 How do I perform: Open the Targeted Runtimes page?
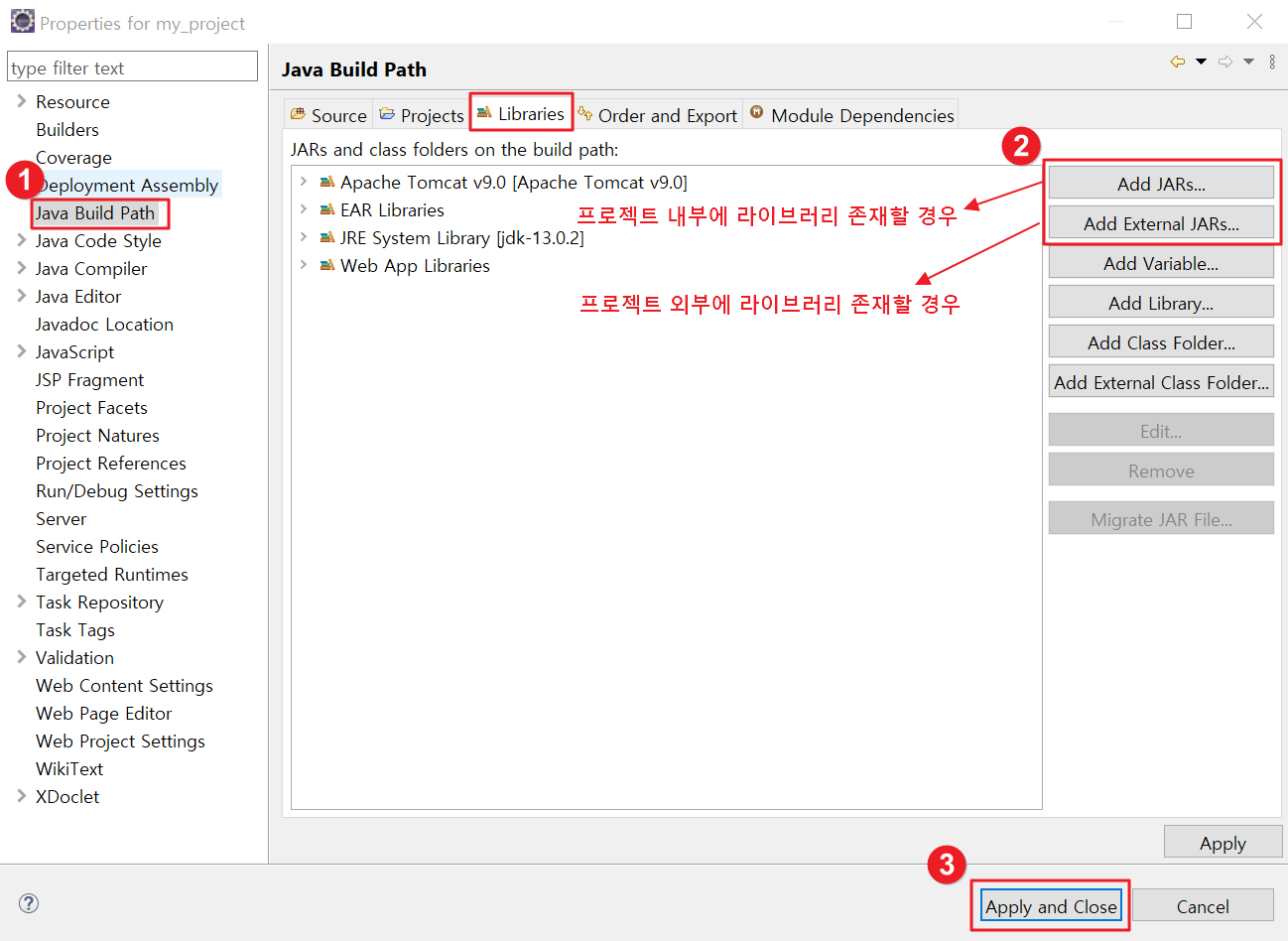[112, 574]
